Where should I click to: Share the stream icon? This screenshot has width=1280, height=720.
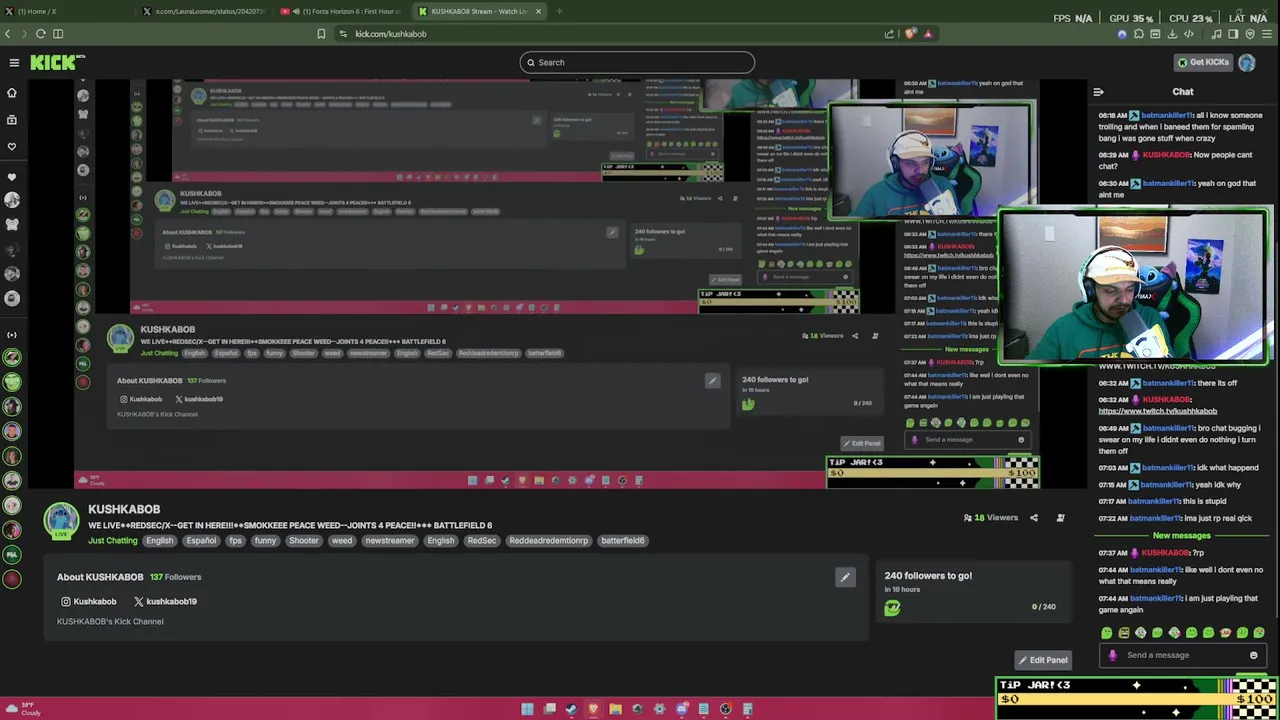[x=1034, y=518]
